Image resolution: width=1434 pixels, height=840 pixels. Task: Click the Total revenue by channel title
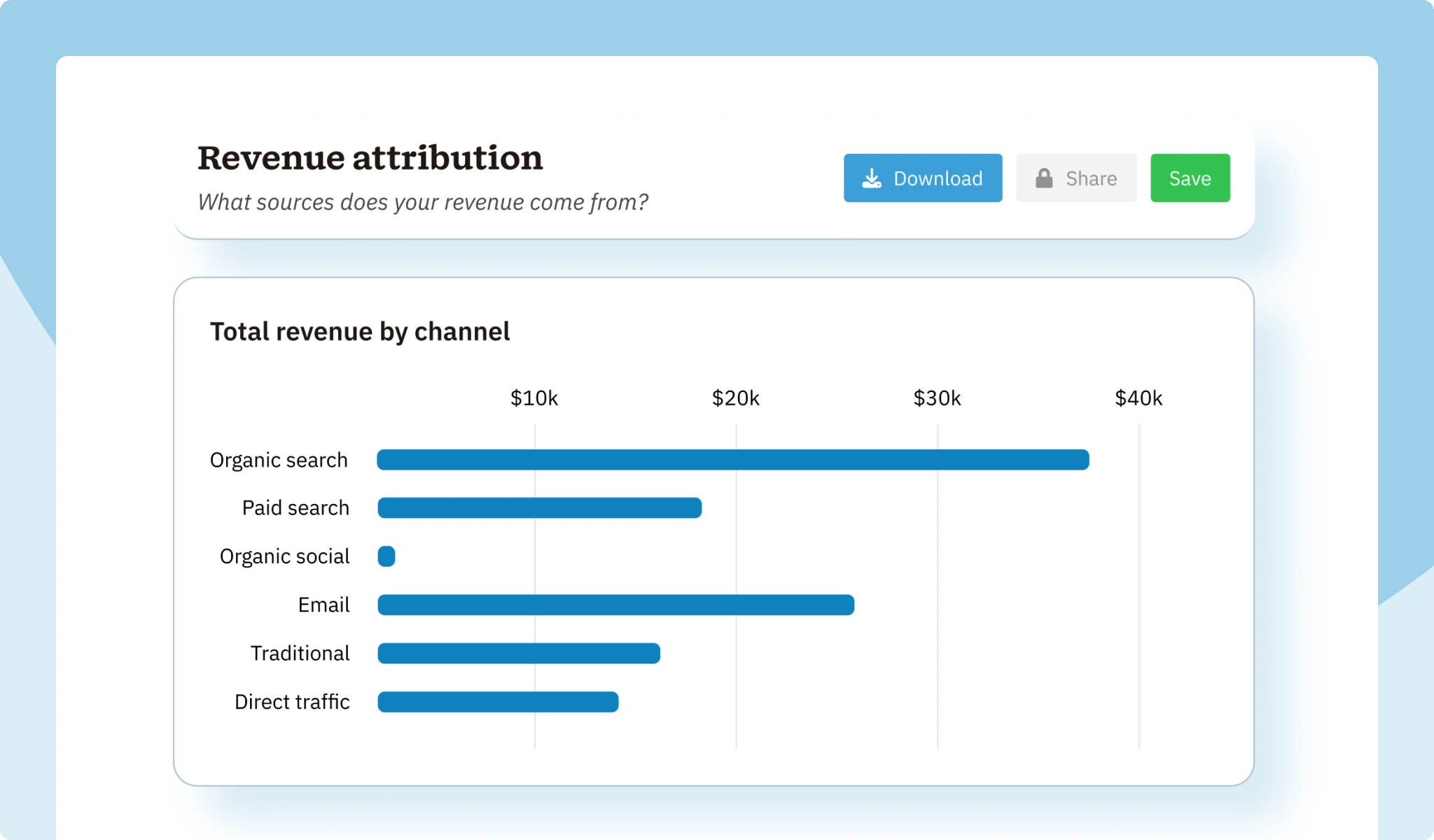click(360, 332)
